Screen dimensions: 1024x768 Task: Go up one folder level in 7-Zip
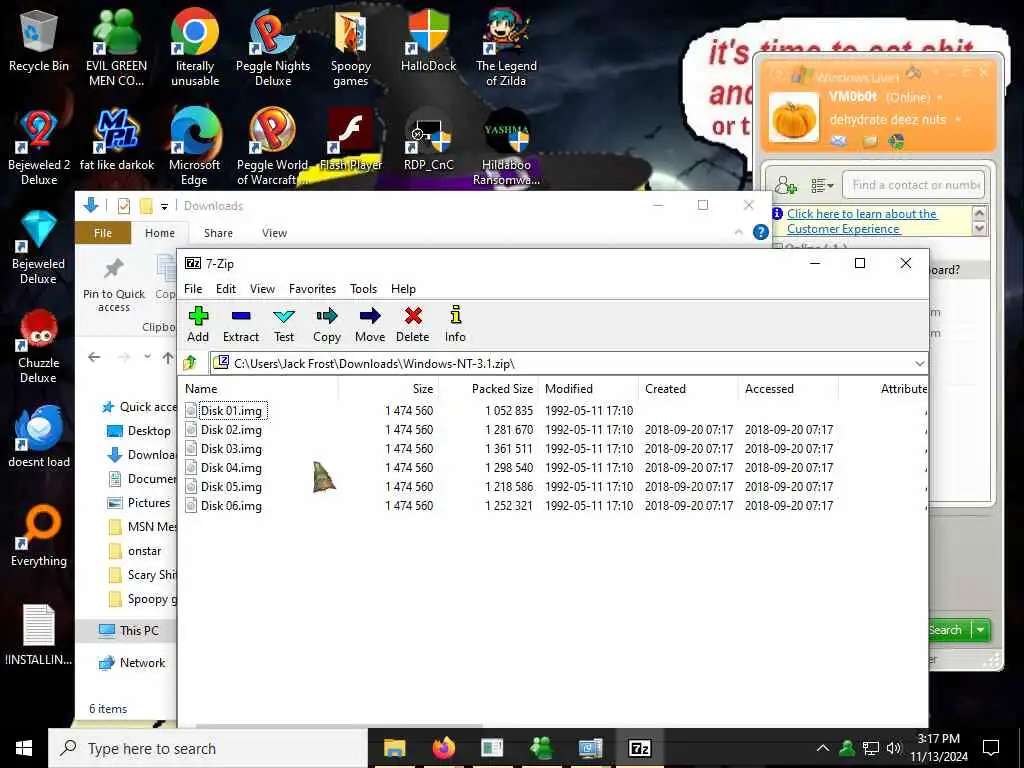[190, 362]
